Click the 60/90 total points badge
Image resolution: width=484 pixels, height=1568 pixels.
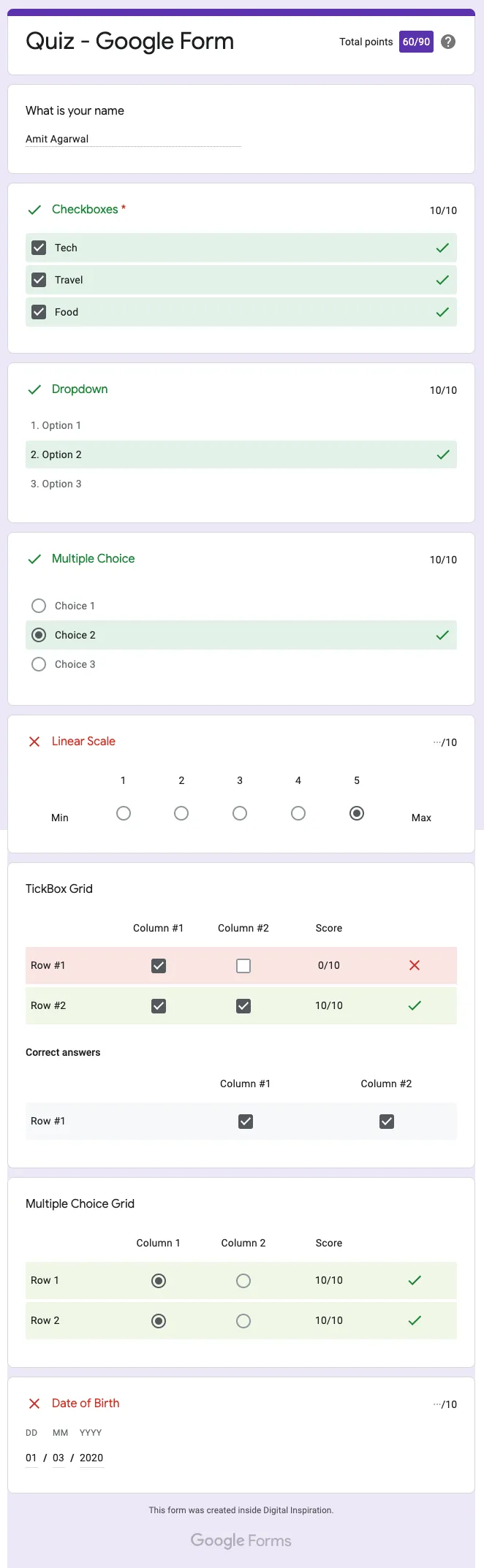coord(415,42)
